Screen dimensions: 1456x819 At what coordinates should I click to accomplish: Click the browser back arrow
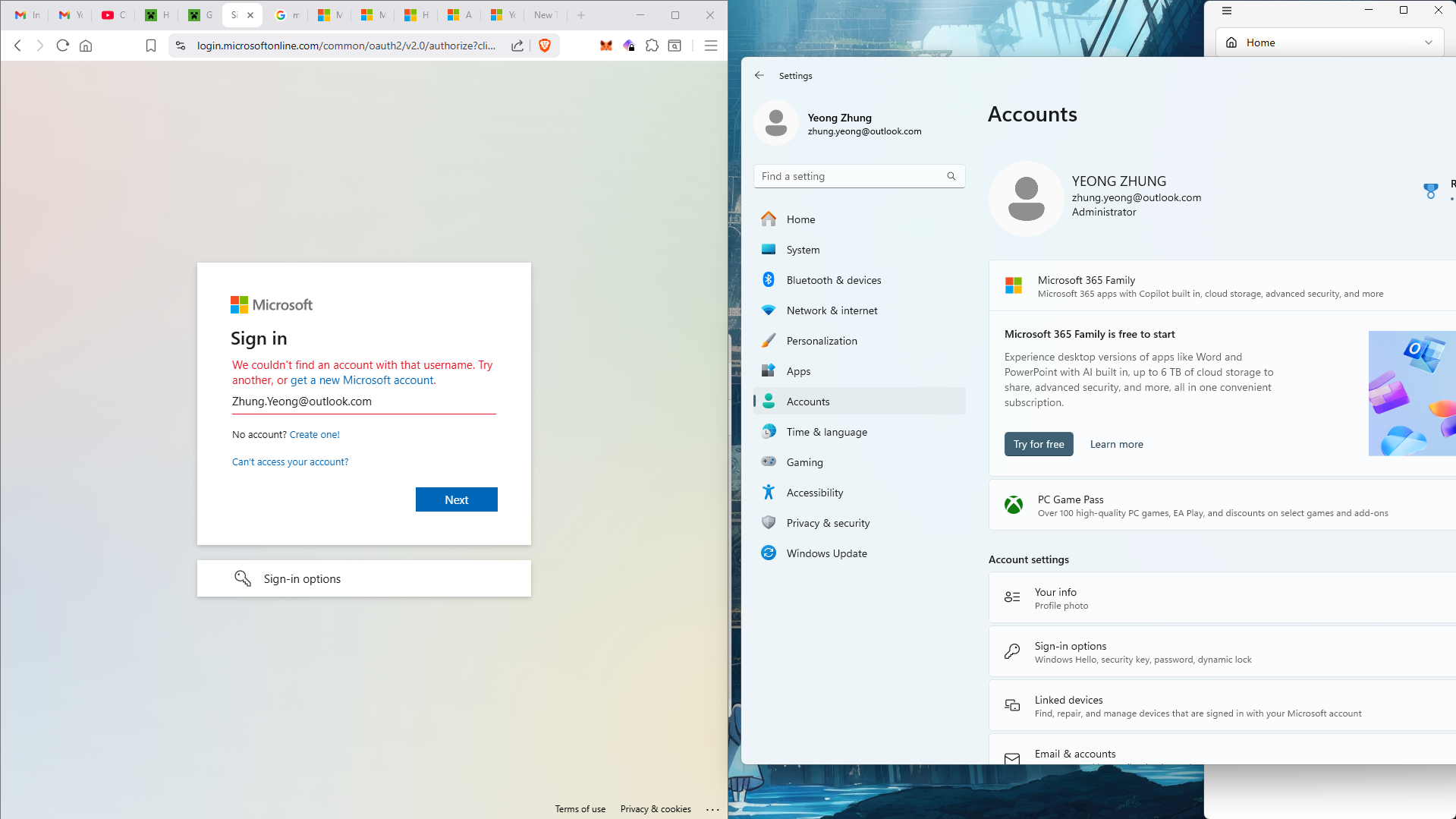coord(18,46)
